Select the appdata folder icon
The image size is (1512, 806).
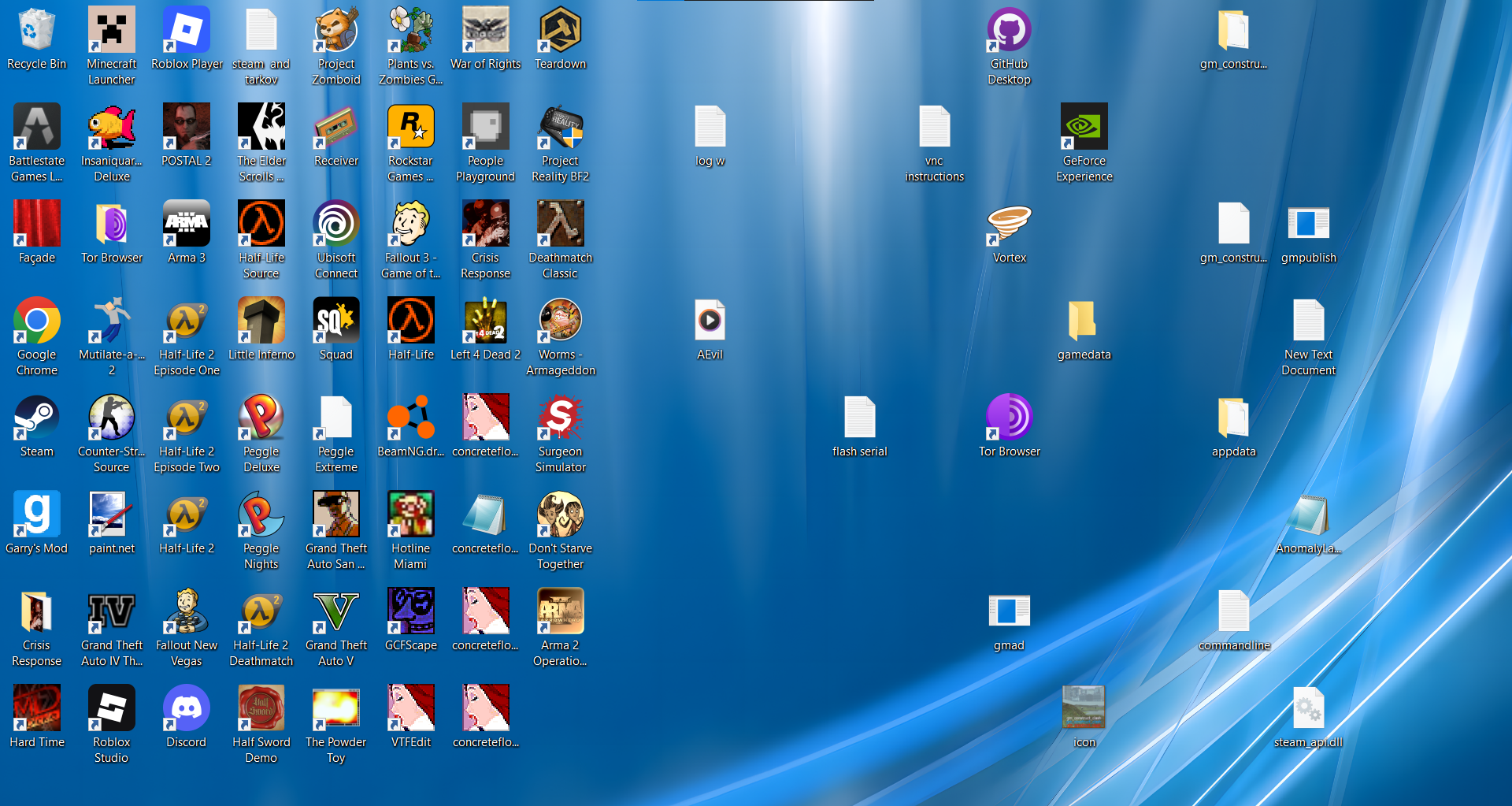(1234, 417)
